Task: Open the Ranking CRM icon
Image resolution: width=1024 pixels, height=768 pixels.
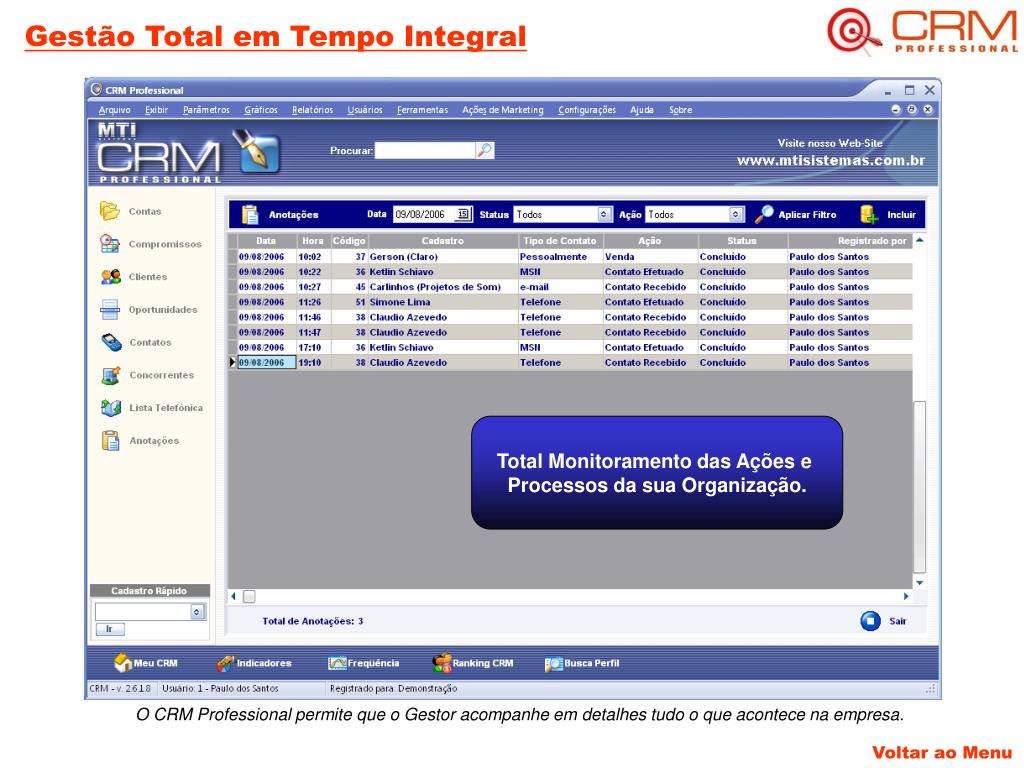Action: [x=441, y=663]
